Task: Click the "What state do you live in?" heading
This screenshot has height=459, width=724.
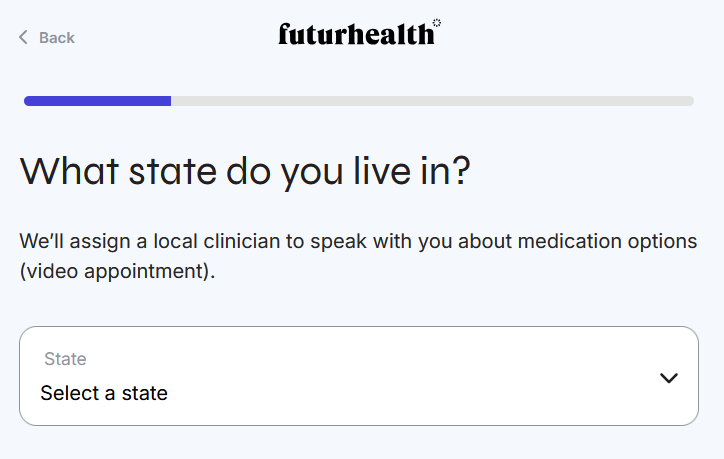Action: 245,171
